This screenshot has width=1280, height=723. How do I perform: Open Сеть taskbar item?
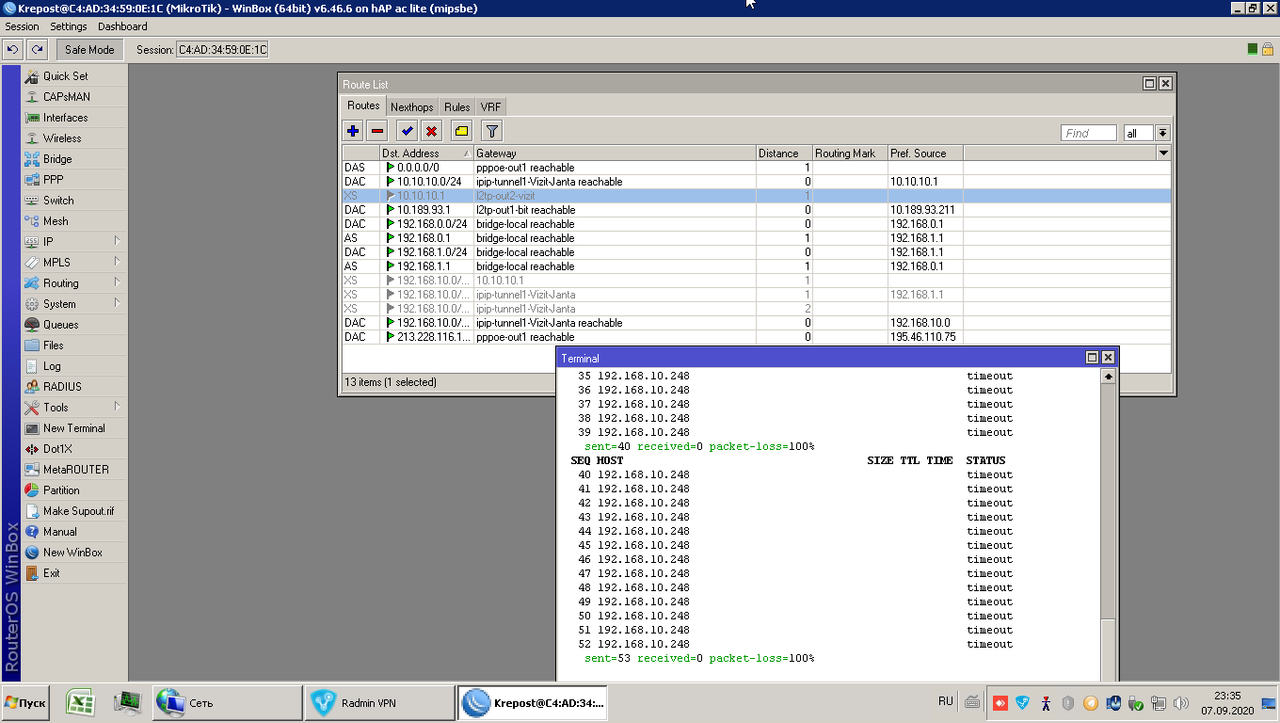coord(226,703)
